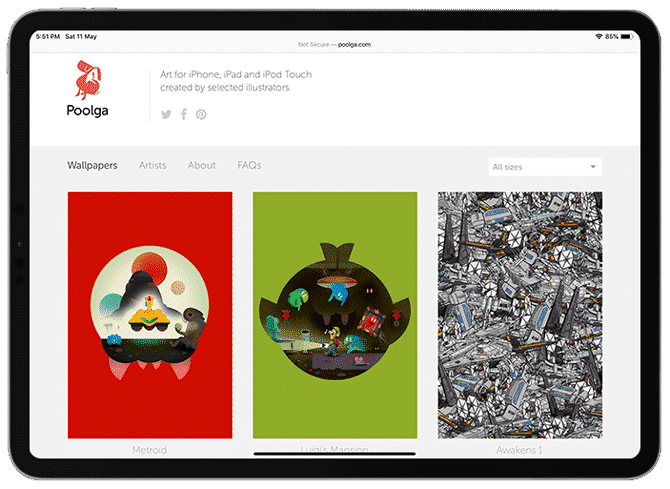The width and height of the screenshot is (670, 489).
Task: Click the Poolga wordmark text
Action: [87, 111]
